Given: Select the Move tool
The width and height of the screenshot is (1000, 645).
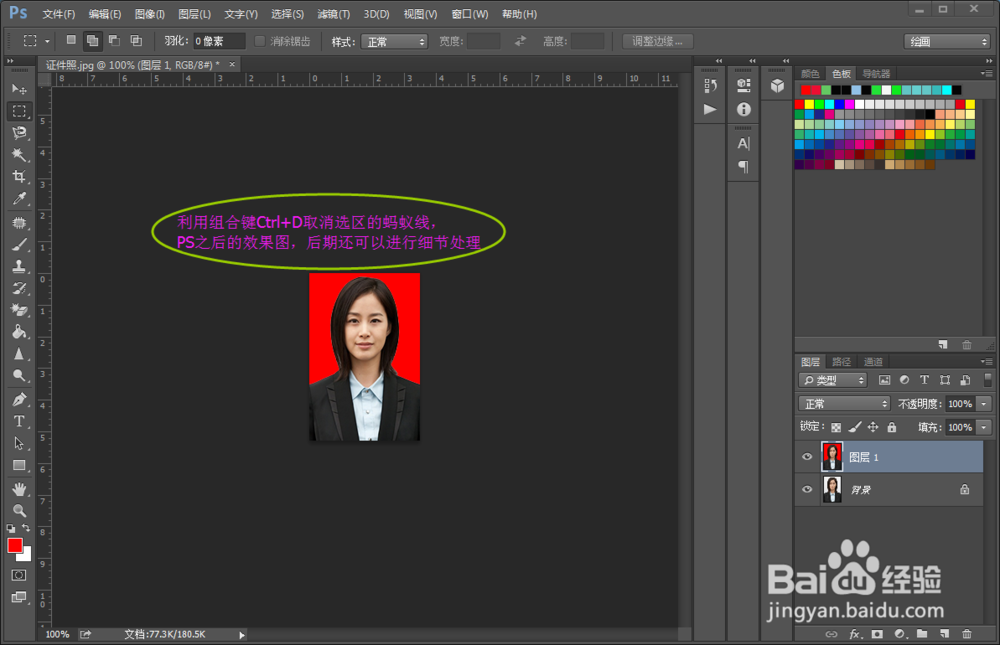Looking at the screenshot, I should 20,89.
